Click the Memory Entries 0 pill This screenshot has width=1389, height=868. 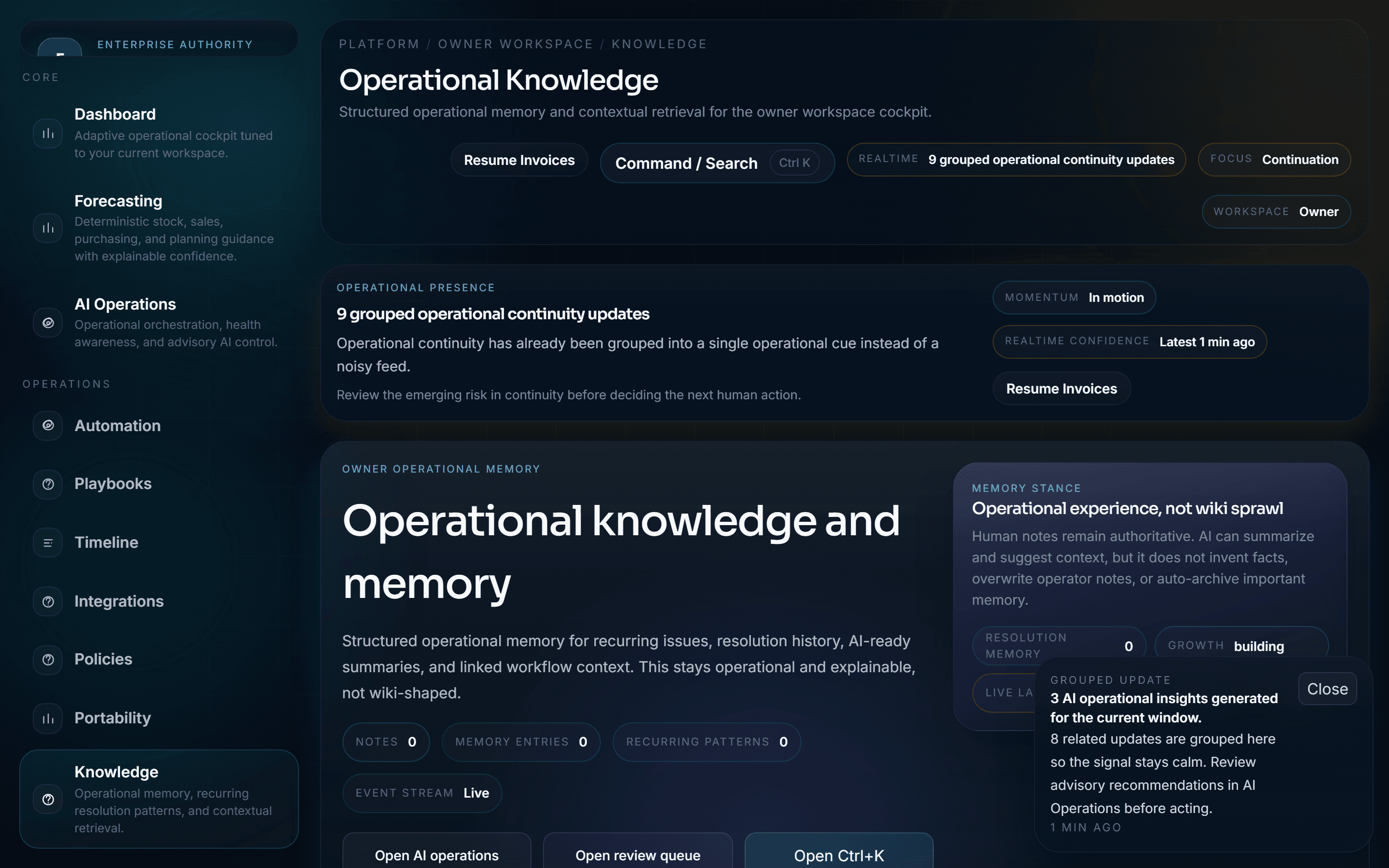(x=520, y=742)
